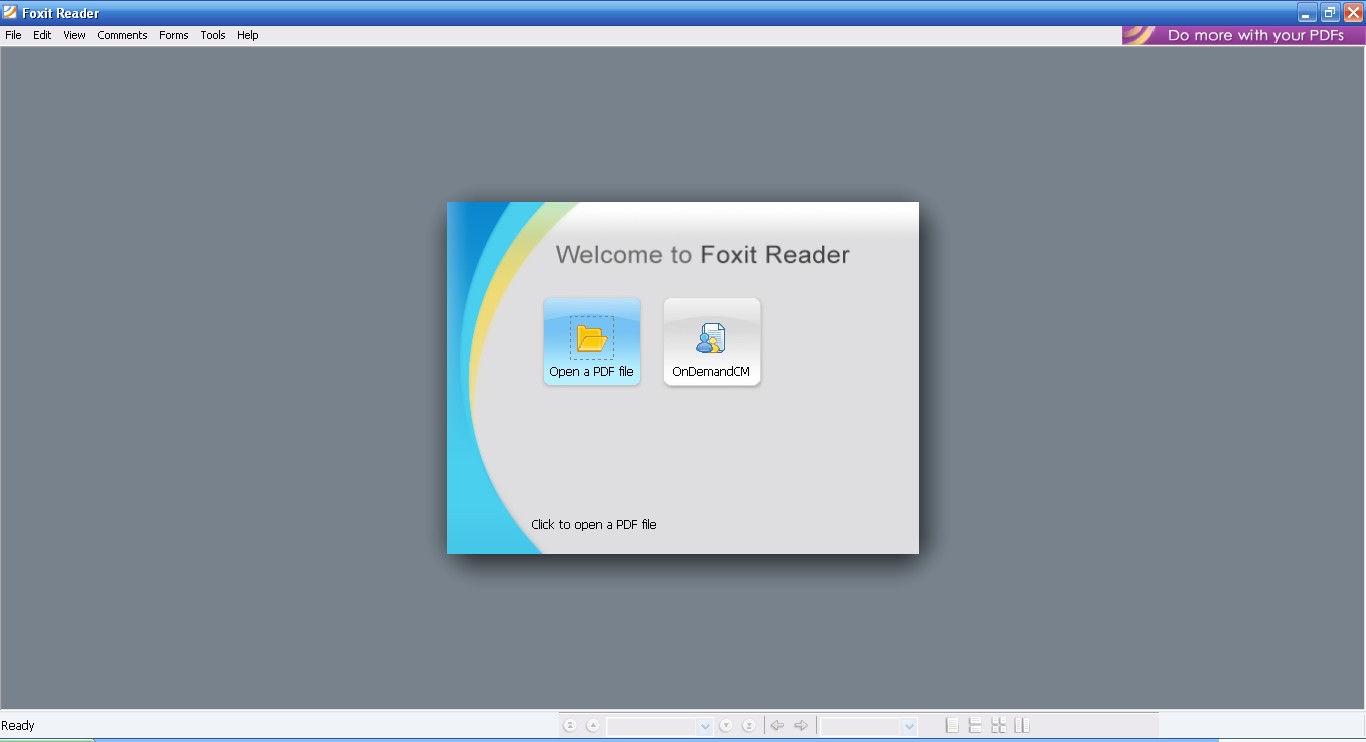This screenshot has height=742, width=1366.
Task: Launch the OnDemandCM button
Action: point(712,341)
